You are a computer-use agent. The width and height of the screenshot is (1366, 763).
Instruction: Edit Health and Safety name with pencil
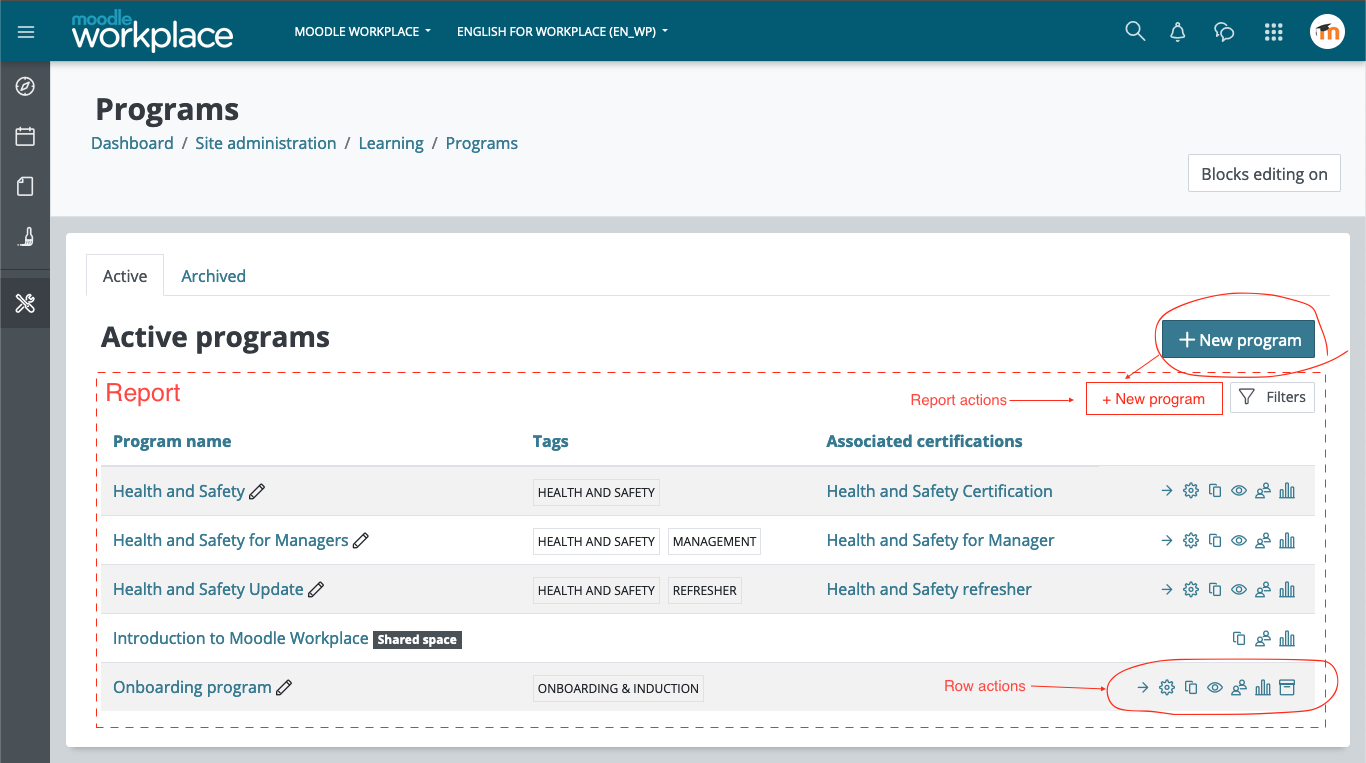coord(257,491)
